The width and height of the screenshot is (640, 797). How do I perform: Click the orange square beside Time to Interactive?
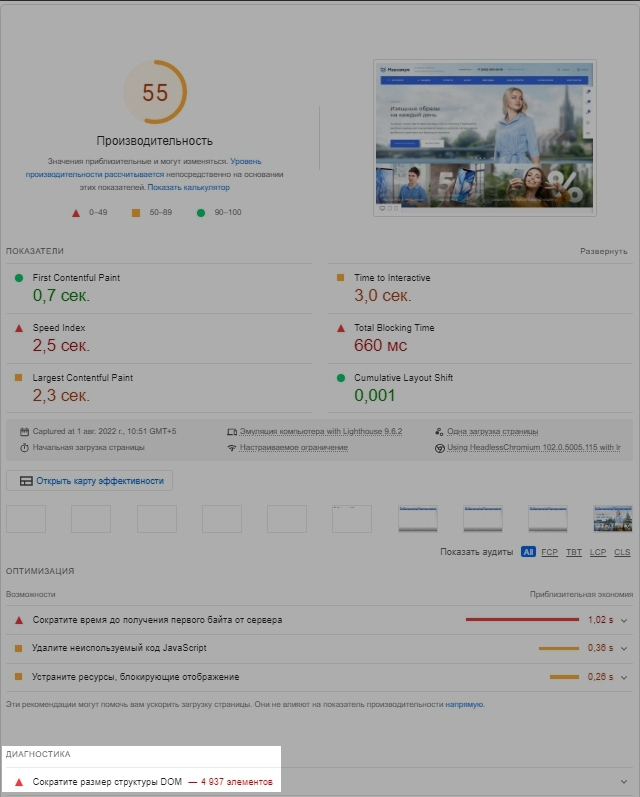tap(340, 278)
